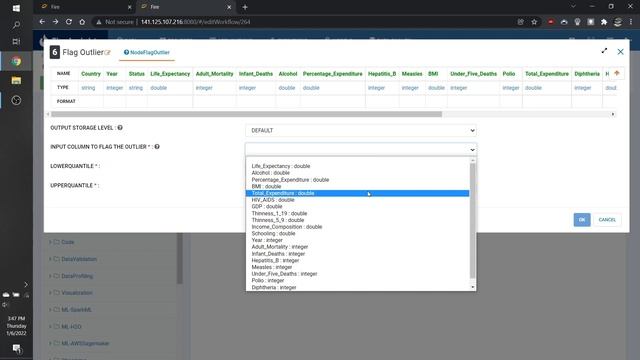Click the Total_Expenditure column header
This screenshot has width=640, height=360.
pos(547,74)
